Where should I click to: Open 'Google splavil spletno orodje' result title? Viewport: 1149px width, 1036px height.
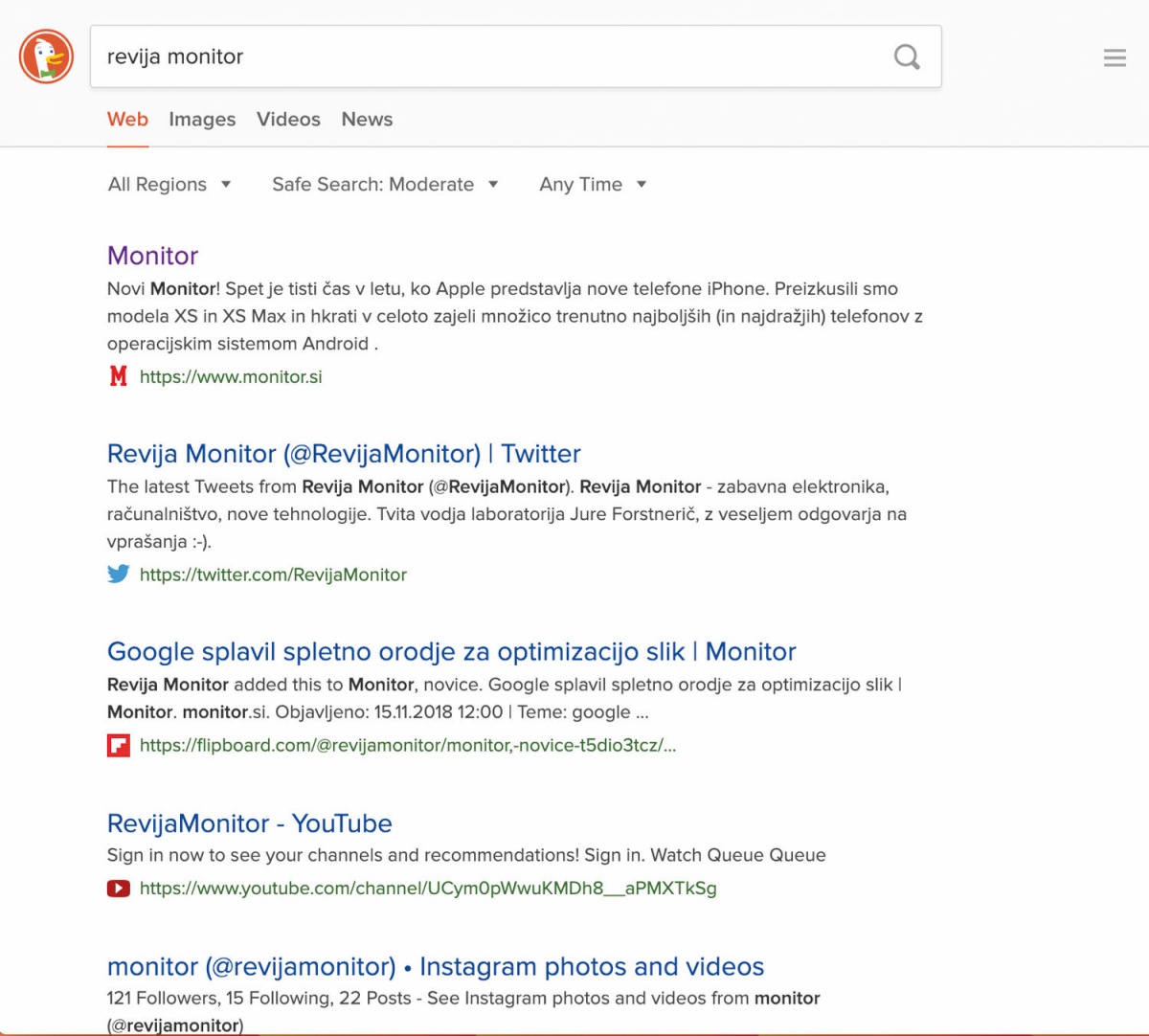(452, 652)
